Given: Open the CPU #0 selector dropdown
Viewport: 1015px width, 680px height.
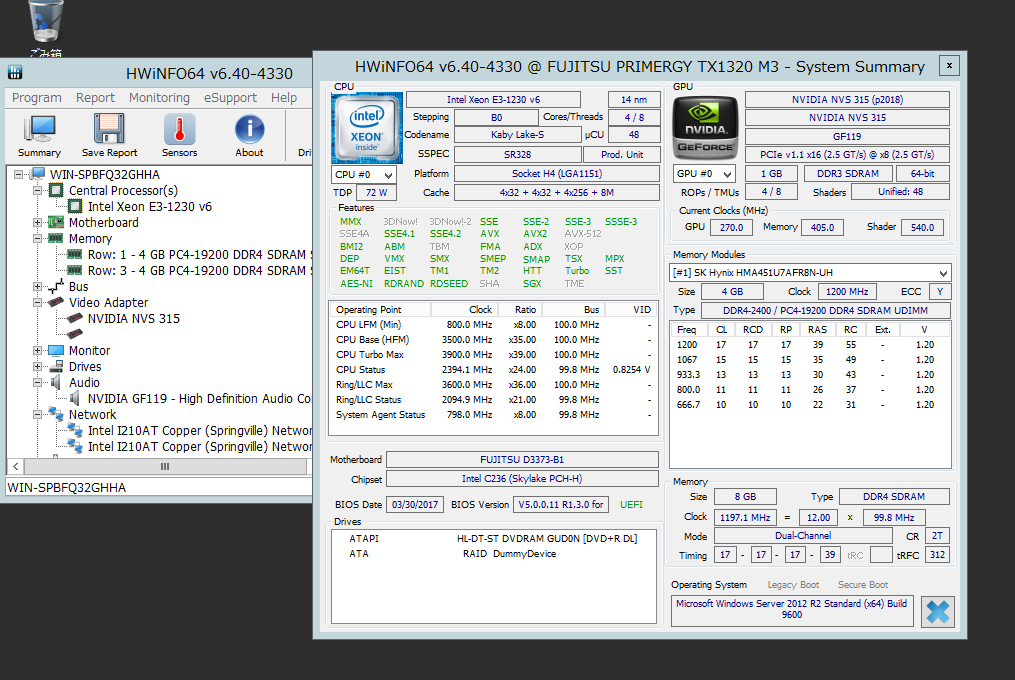Looking at the screenshot, I should point(363,175).
